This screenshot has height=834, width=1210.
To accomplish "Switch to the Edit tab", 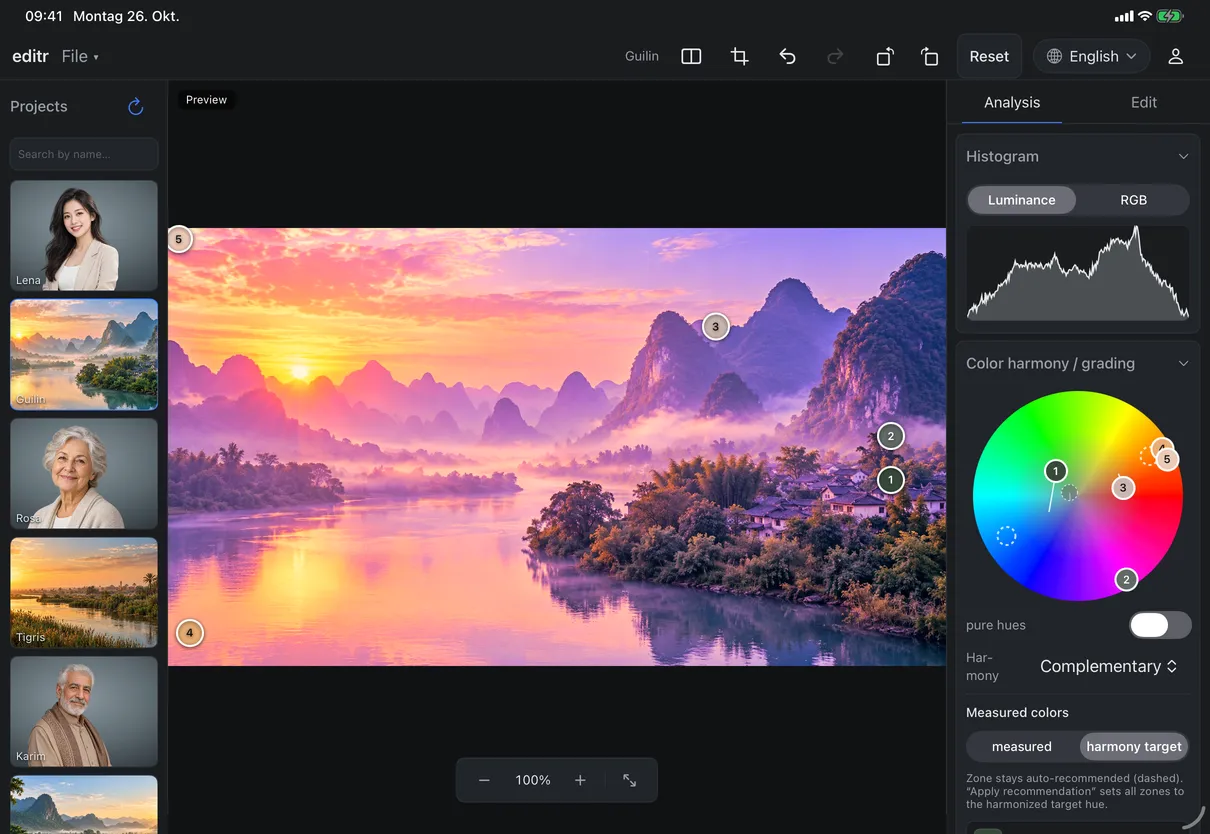I will click(1144, 103).
